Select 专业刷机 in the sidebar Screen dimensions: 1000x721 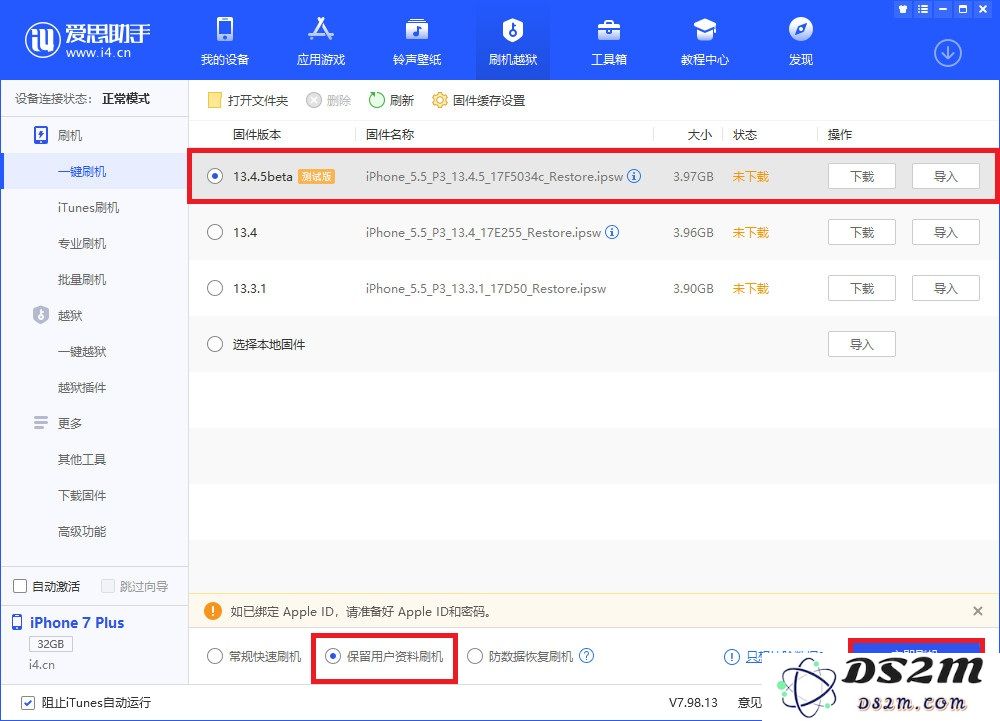point(82,244)
